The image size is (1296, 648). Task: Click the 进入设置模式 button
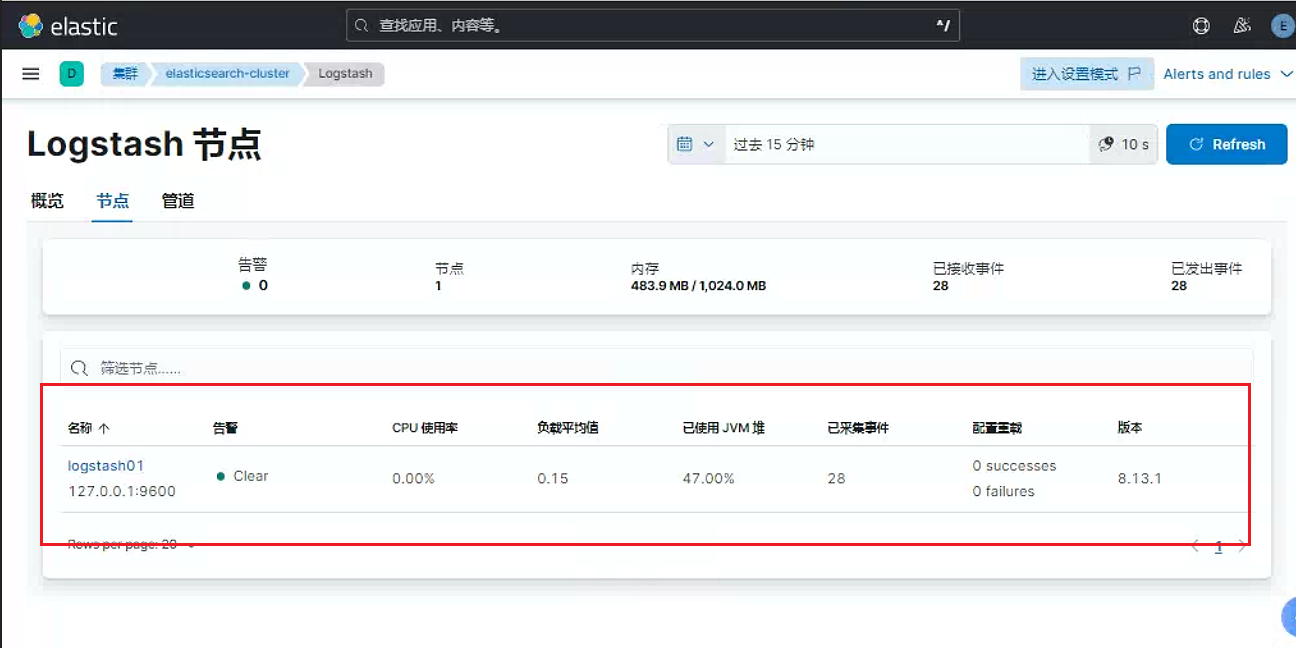[x=1087, y=74]
